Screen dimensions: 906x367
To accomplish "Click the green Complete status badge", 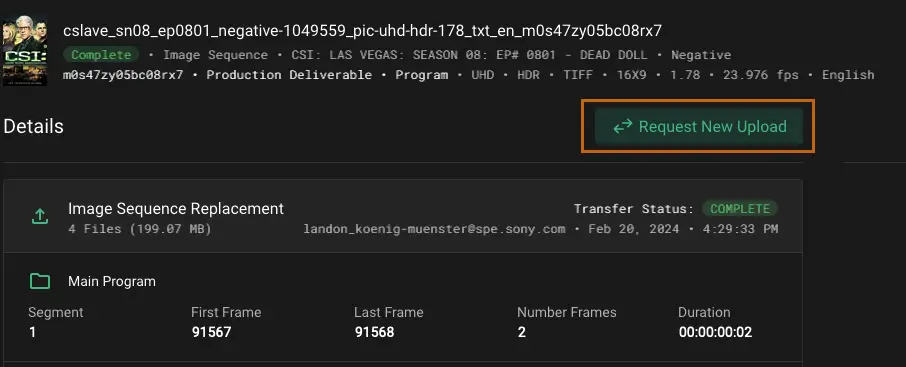I will coord(101,55).
